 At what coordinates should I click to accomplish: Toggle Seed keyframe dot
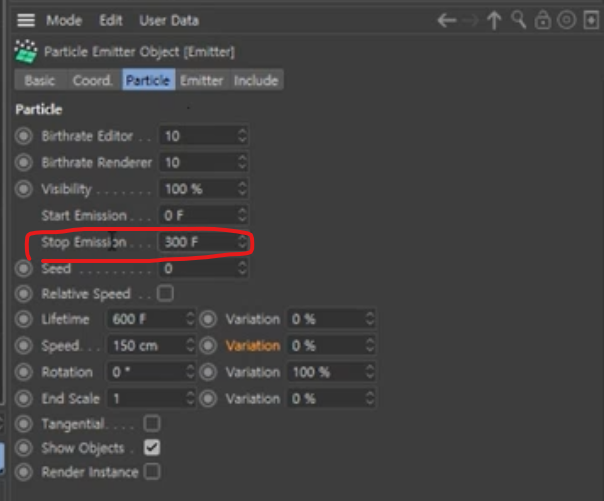[x=24, y=269]
